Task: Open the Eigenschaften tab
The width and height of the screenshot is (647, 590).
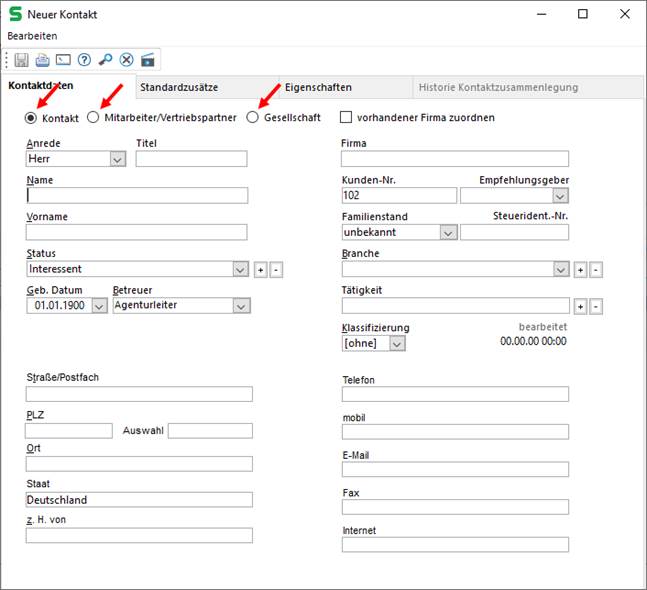Action: coord(317,87)
